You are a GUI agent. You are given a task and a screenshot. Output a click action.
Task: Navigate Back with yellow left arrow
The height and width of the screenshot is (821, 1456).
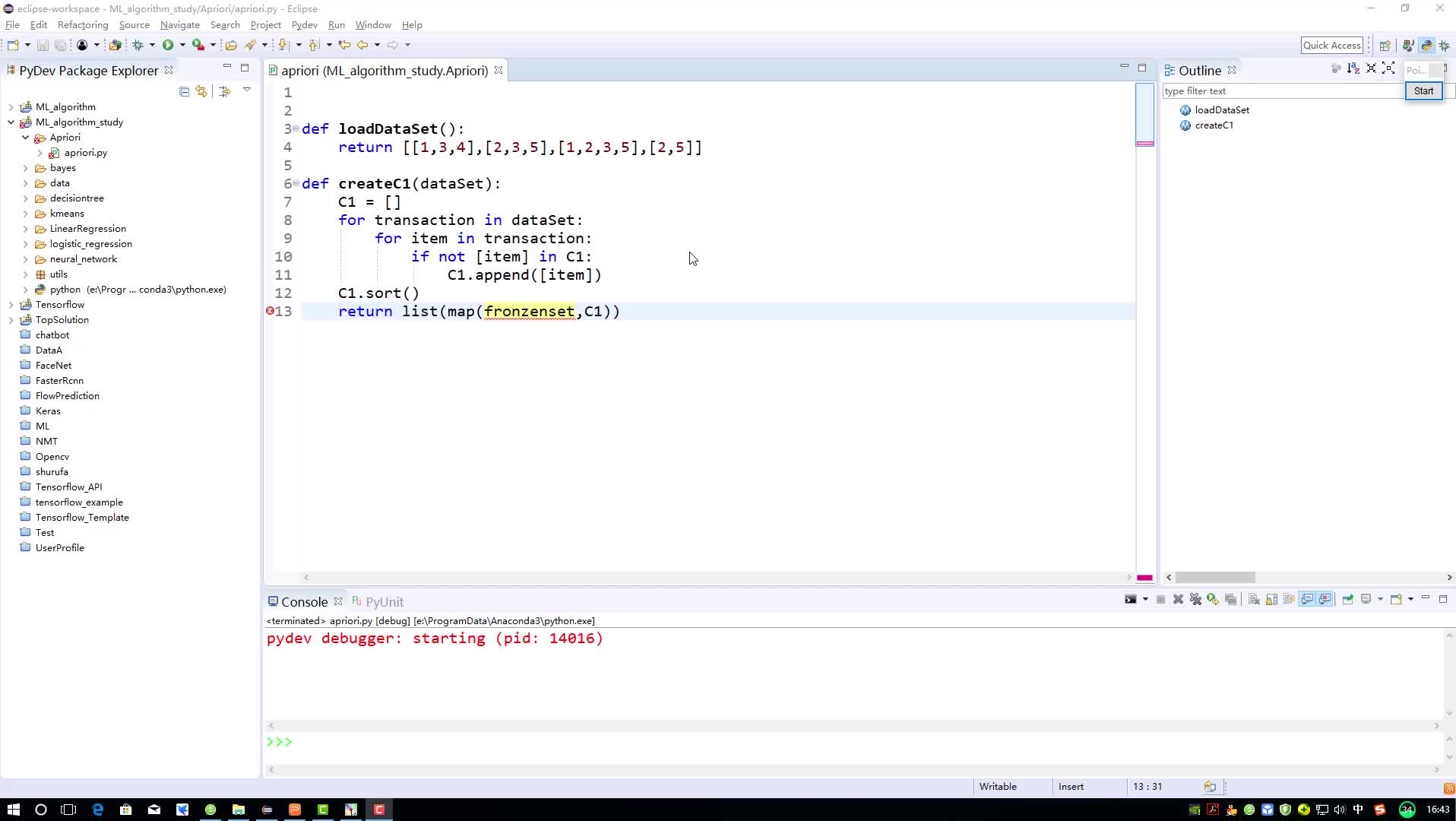[362, 45]
